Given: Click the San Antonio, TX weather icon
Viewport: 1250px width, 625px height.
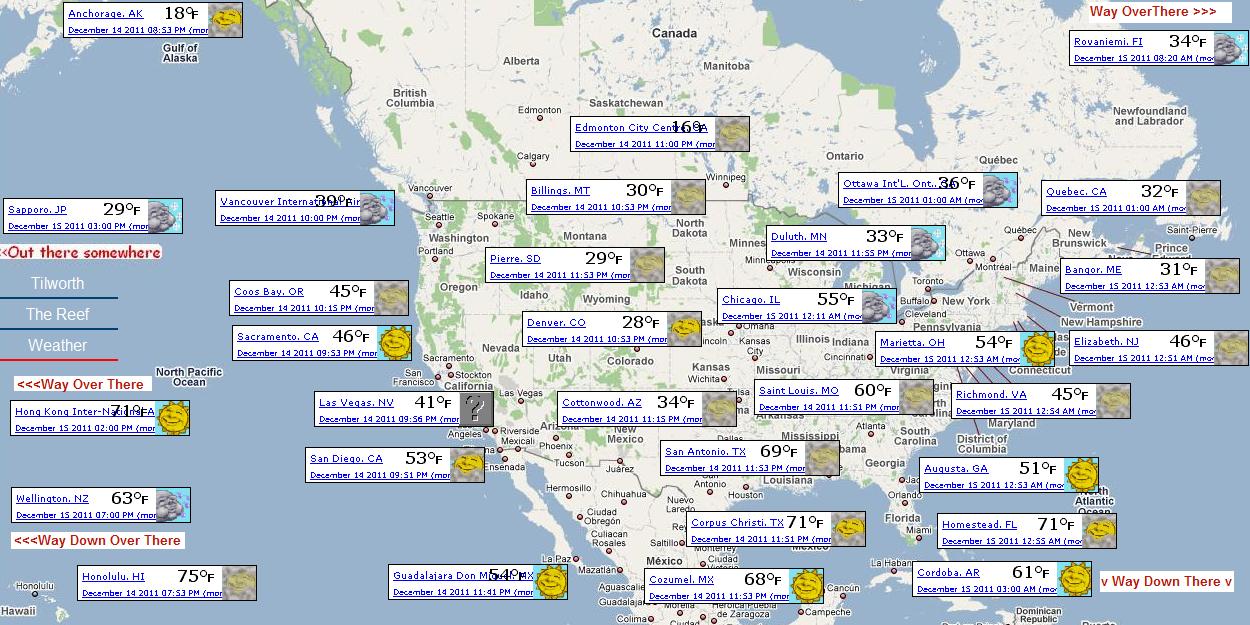Looking at the screenshot, I should 822,458.
